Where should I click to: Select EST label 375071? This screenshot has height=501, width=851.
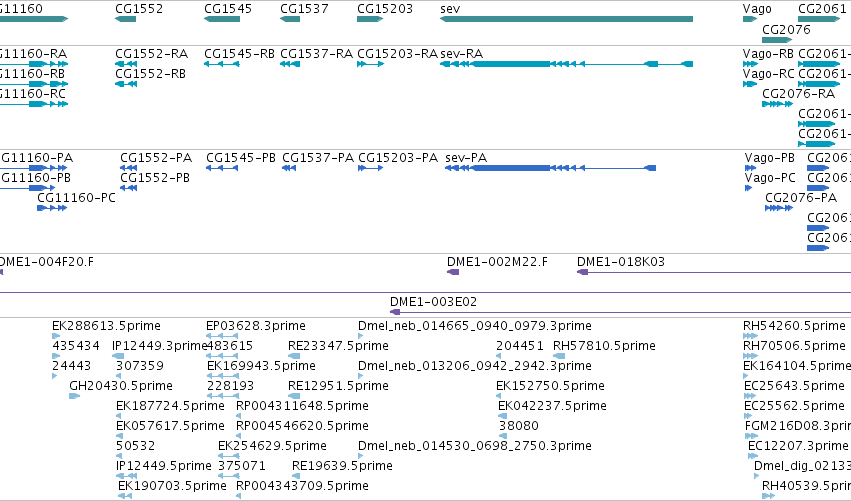tap(242, 466)
